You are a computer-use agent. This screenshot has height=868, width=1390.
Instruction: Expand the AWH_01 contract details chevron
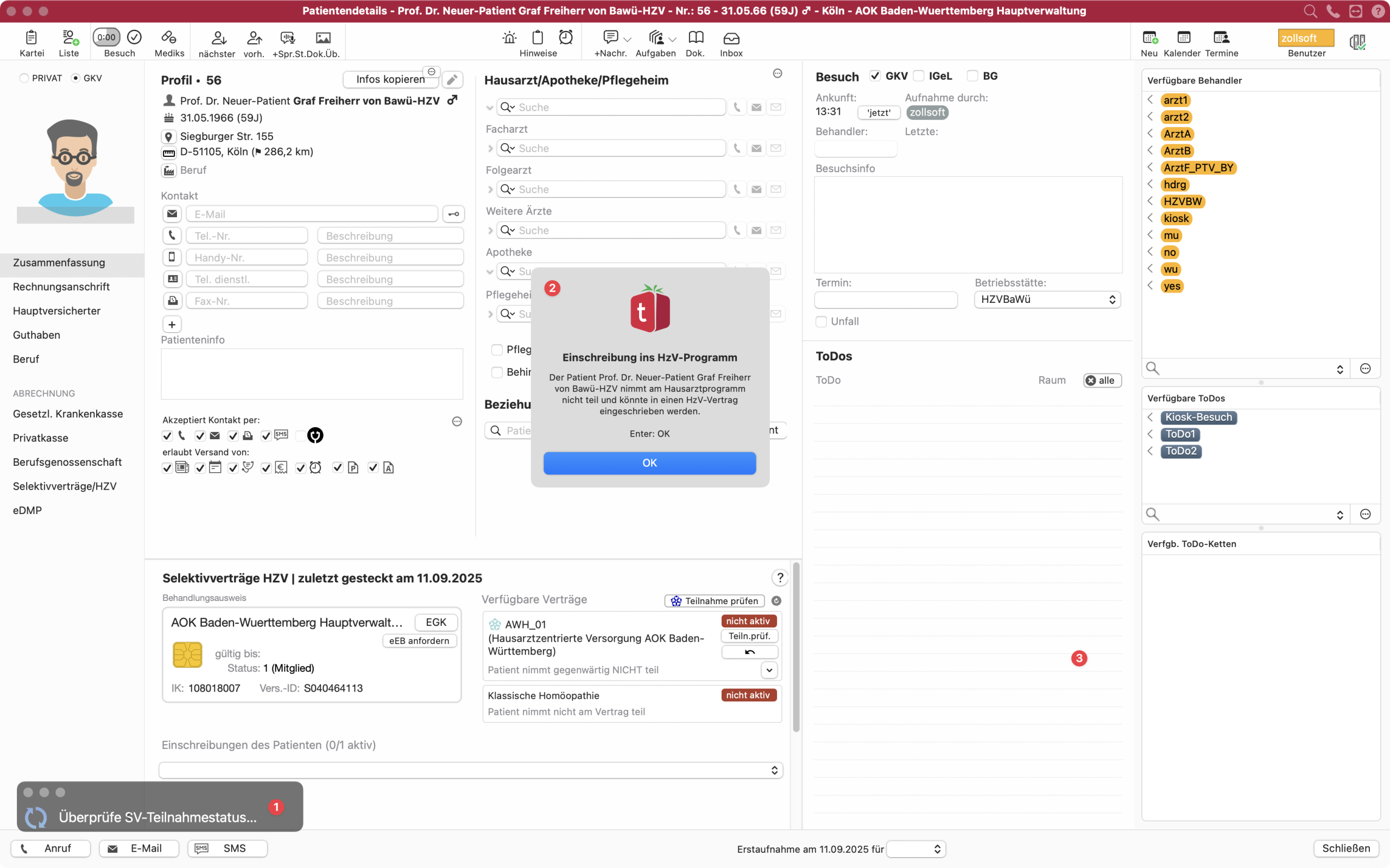pyautogui.click(x=769, y=670)
